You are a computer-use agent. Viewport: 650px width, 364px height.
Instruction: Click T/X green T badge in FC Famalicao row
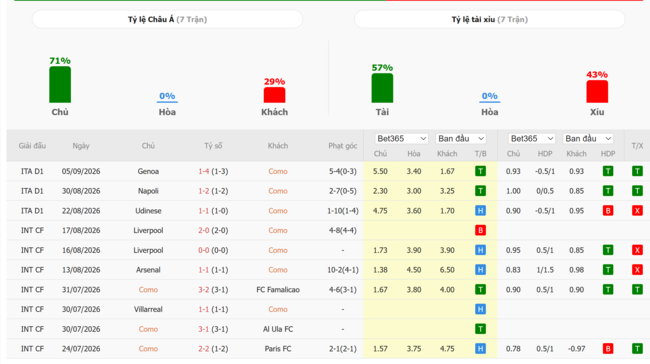coord(637,289)
